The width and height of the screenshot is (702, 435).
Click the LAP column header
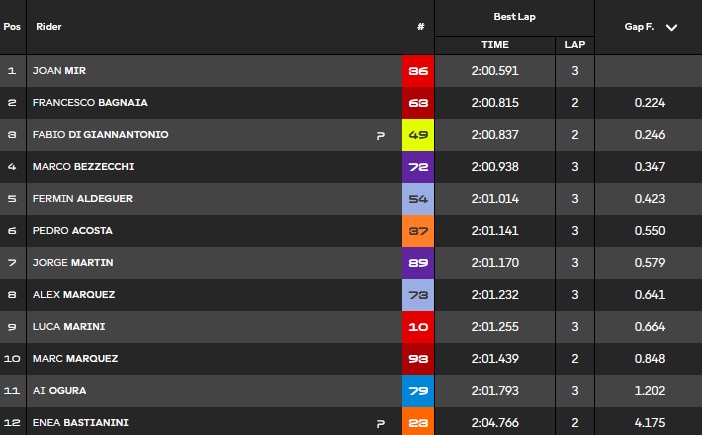pyautogui.click(x=575, y=45)
